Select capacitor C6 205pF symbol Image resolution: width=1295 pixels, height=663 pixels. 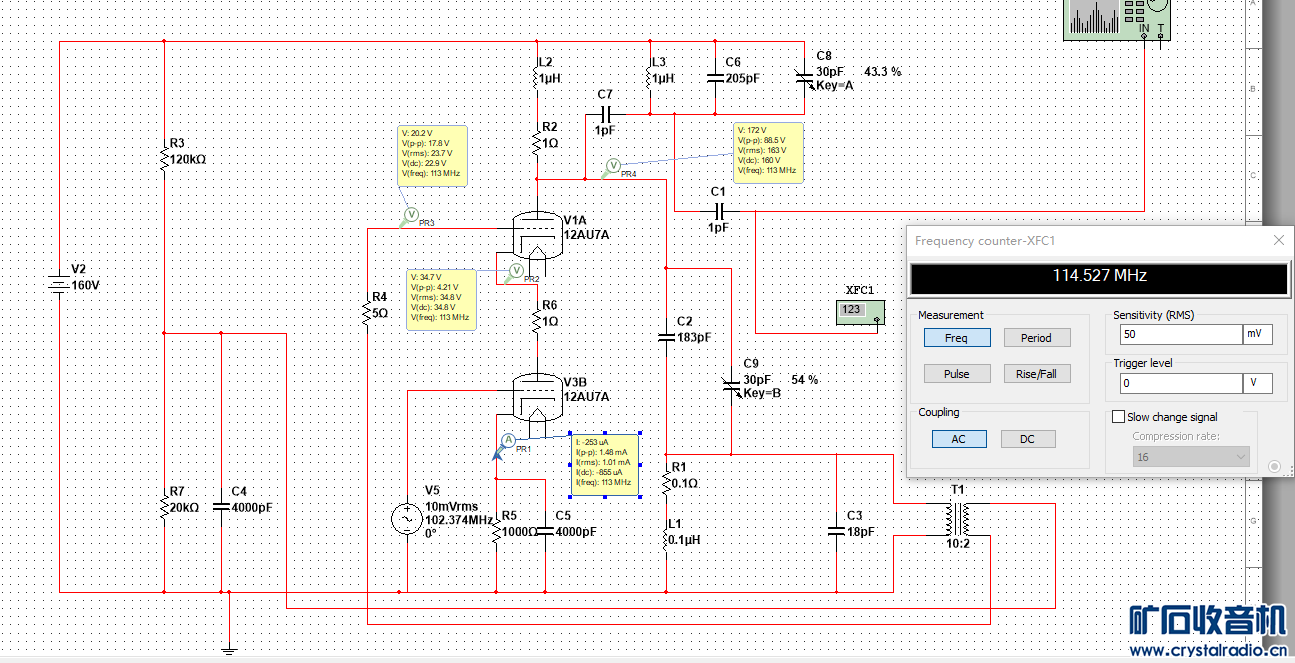click(715, 78)
